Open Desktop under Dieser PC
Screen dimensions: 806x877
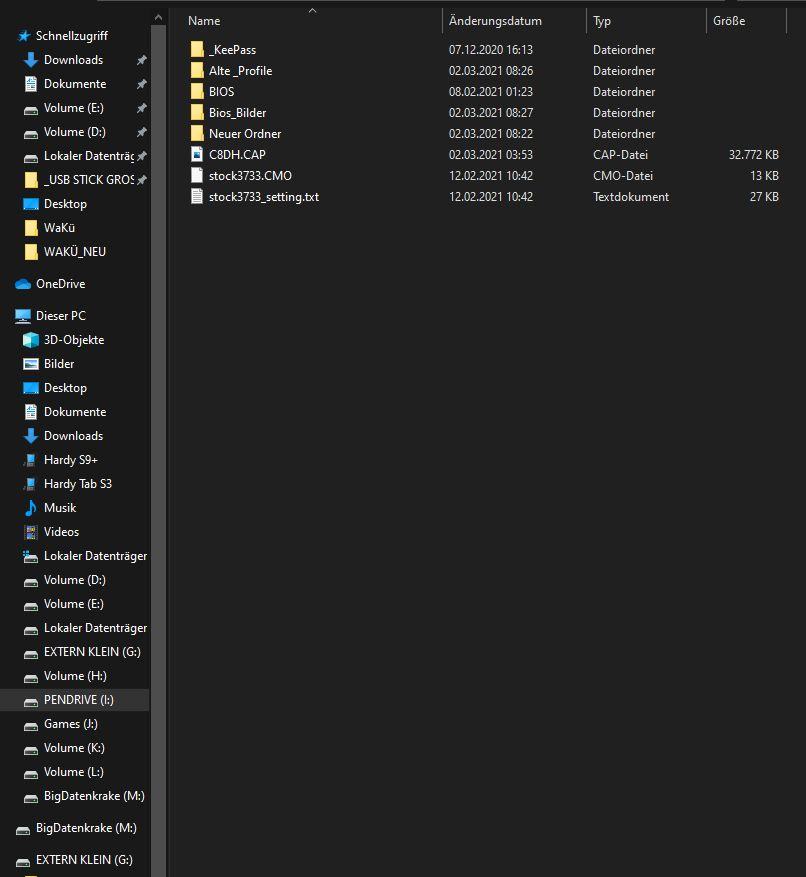click(x=65, y=388)
